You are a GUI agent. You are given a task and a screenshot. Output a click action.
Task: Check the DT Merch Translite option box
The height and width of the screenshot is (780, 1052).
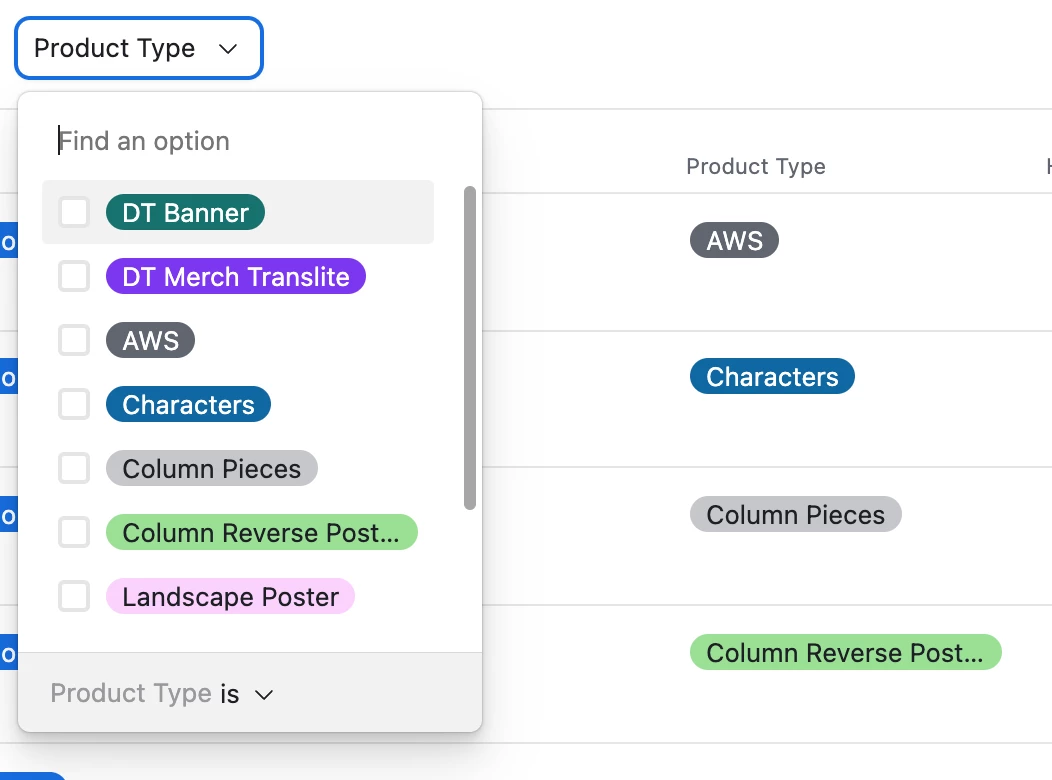pyautogui.click(x=74, y=277)
